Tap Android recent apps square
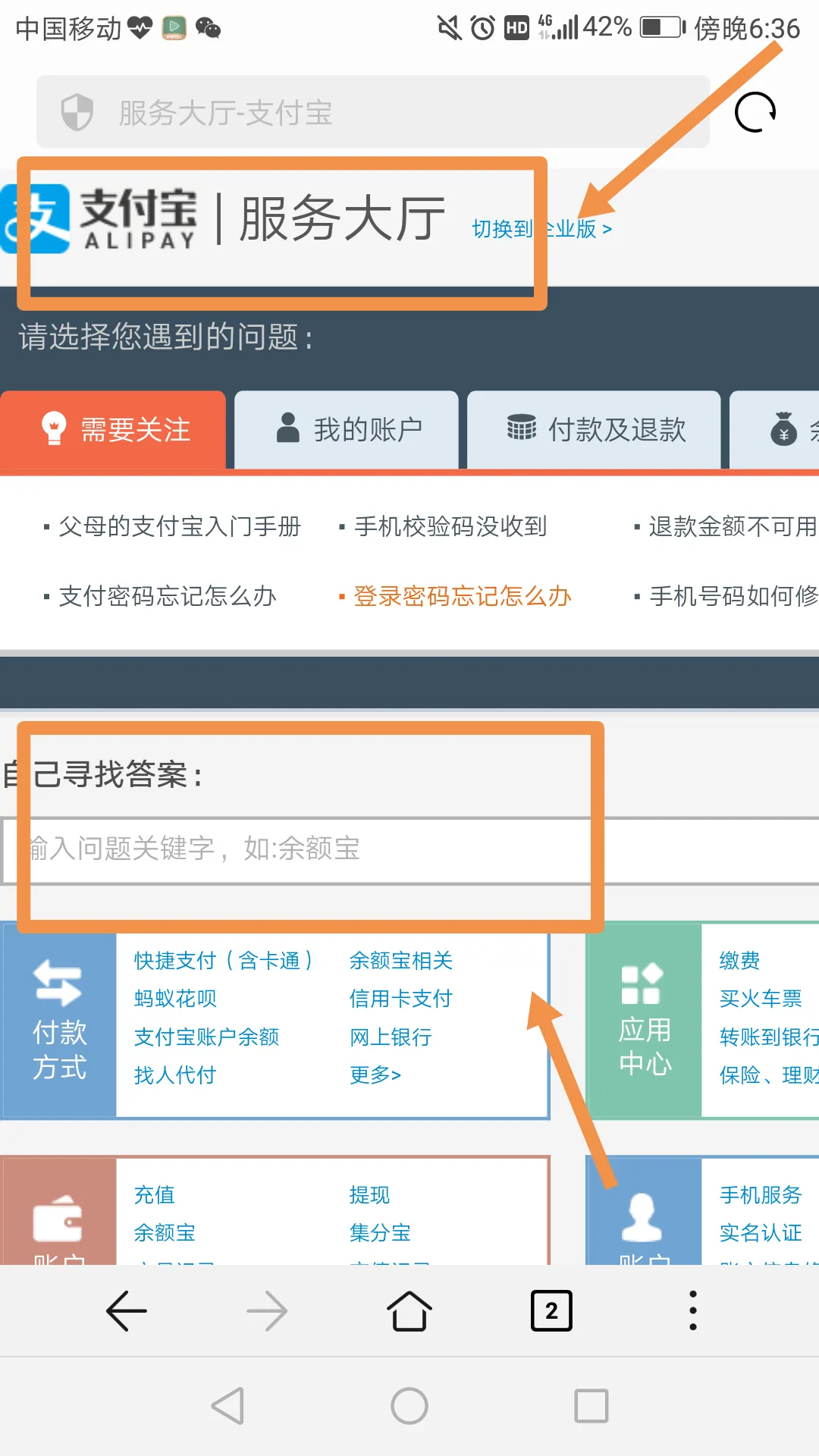The image size is (819, 1456). tap(591, 1406)
